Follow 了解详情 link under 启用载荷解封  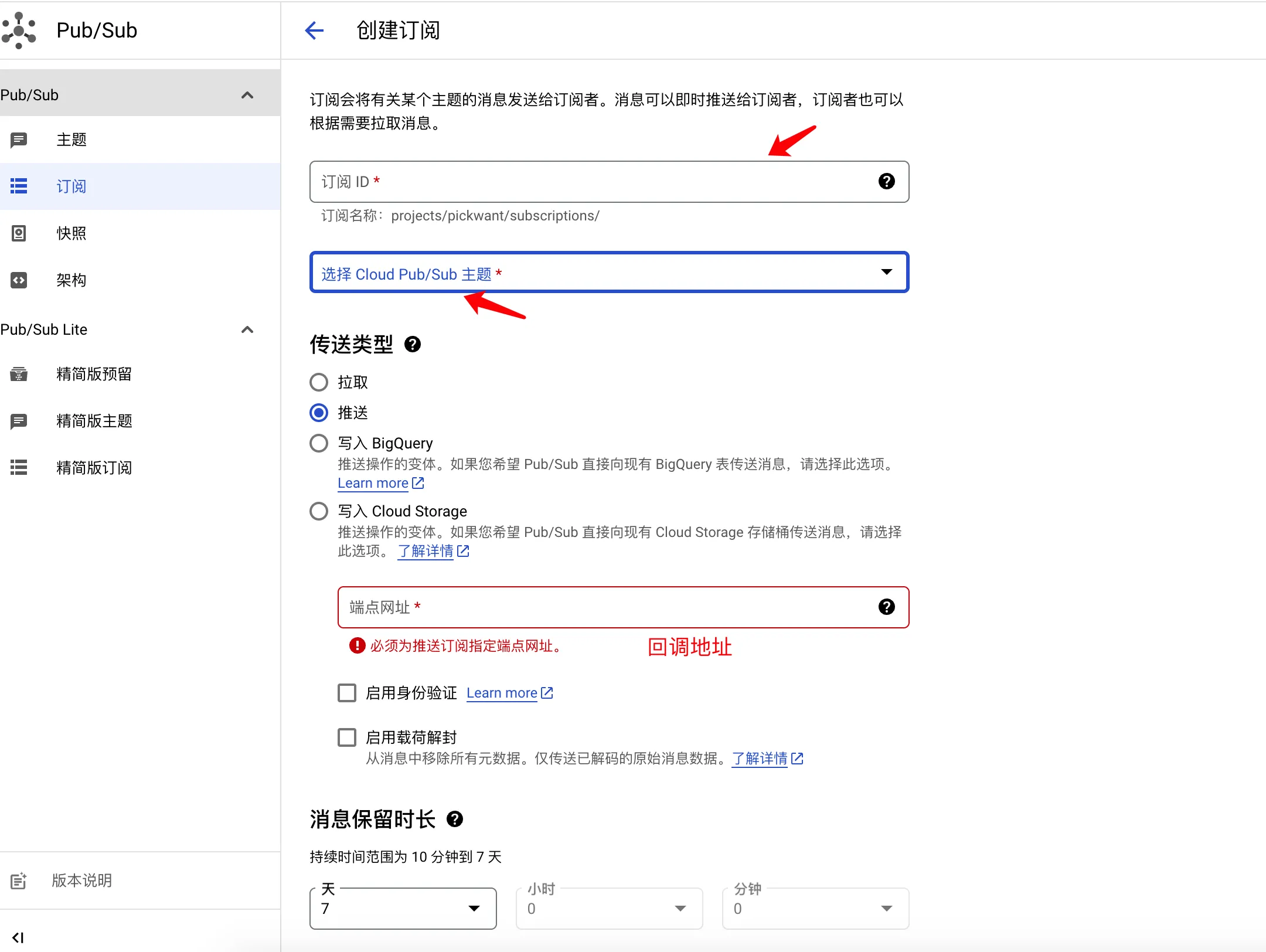[760, 759]
